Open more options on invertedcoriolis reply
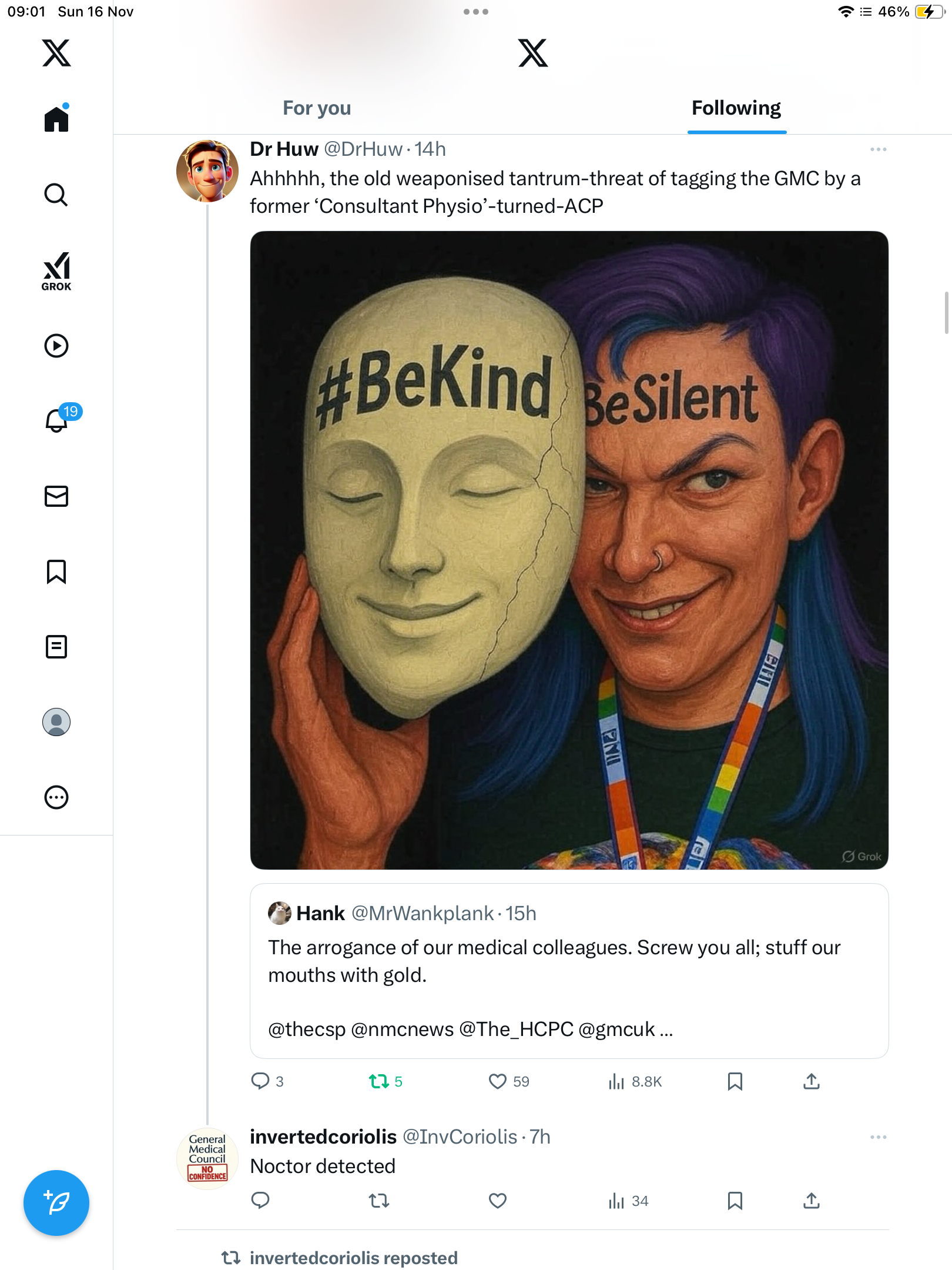 878,1137
